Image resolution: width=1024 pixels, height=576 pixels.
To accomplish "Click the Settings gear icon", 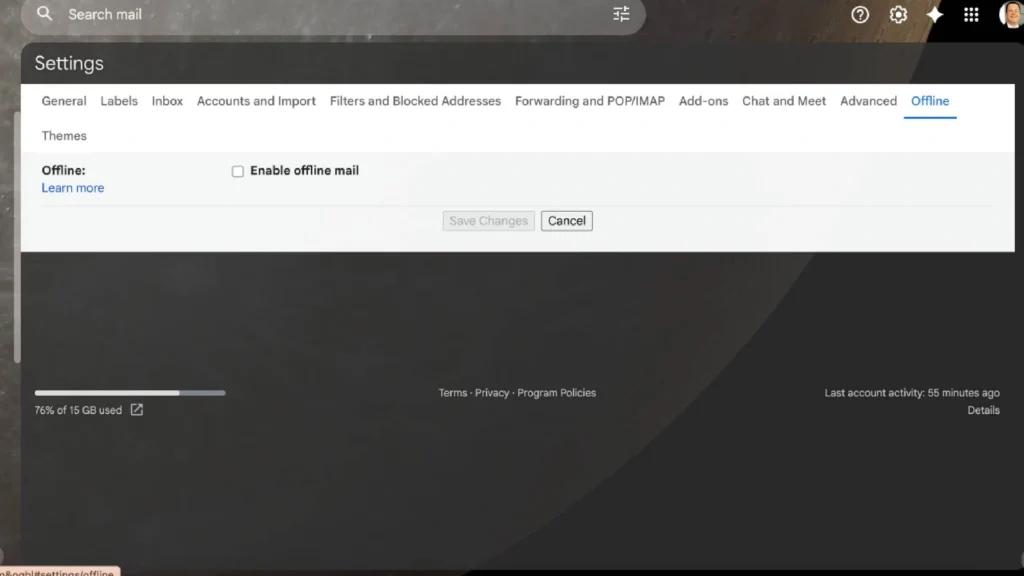I will (x=898, y=14).
